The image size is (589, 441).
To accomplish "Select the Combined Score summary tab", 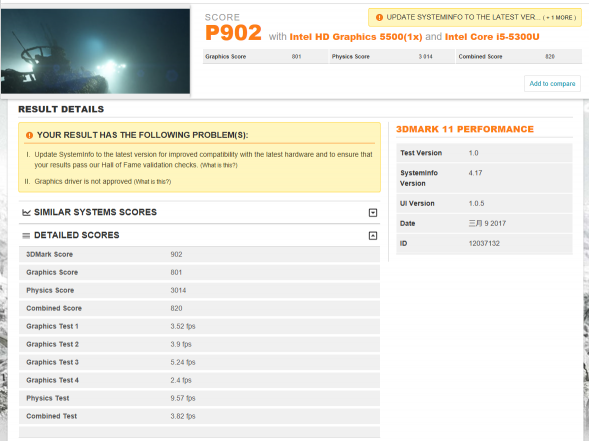I will click(519, 56).
